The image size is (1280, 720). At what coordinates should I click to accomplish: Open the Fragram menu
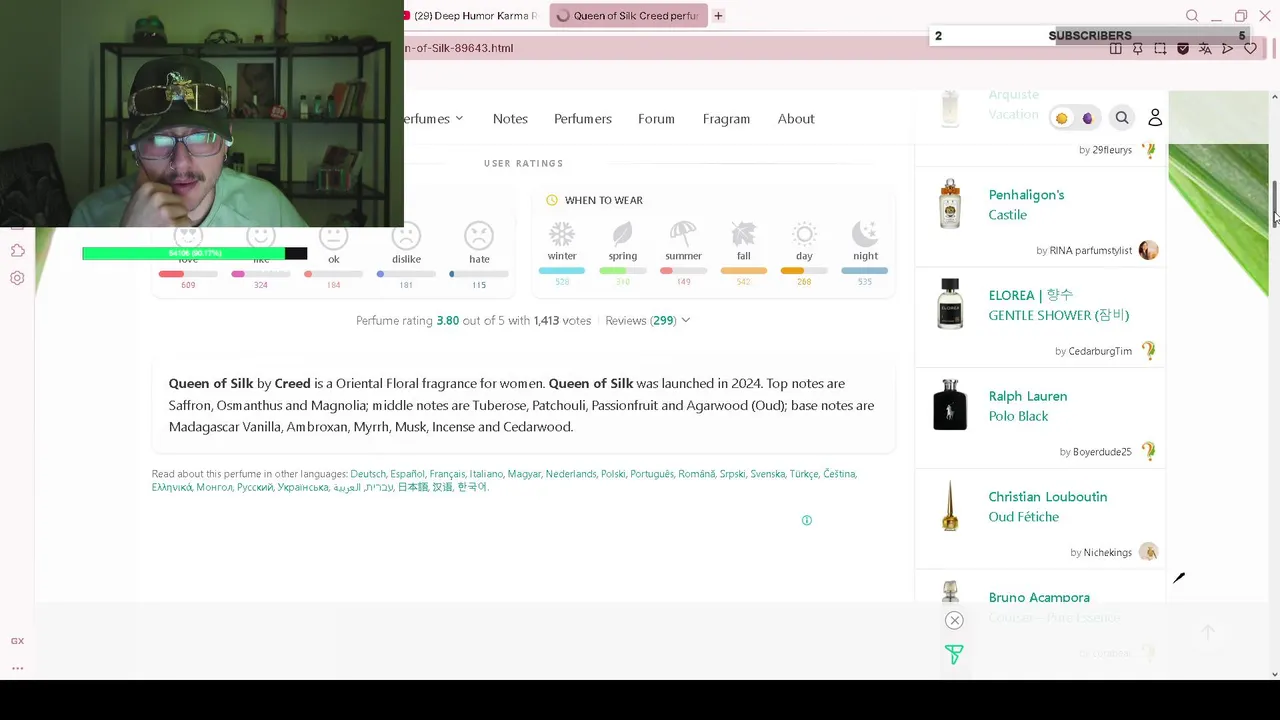point(726,118)
